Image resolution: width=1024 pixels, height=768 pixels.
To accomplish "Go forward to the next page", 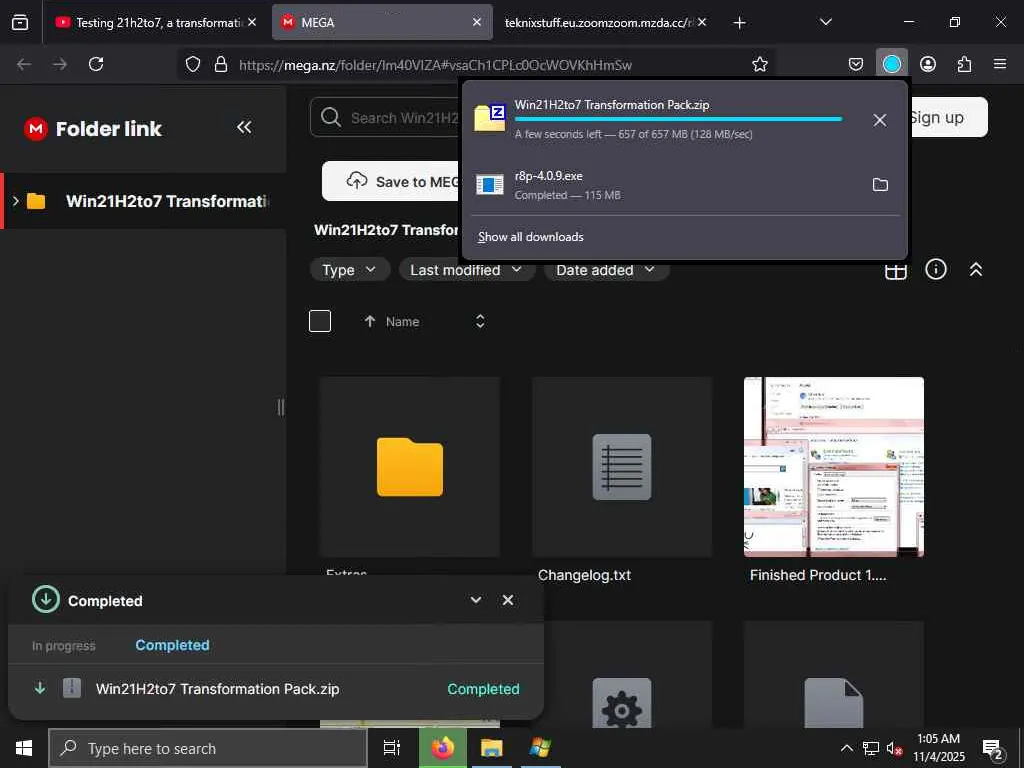I will (60, 64).
